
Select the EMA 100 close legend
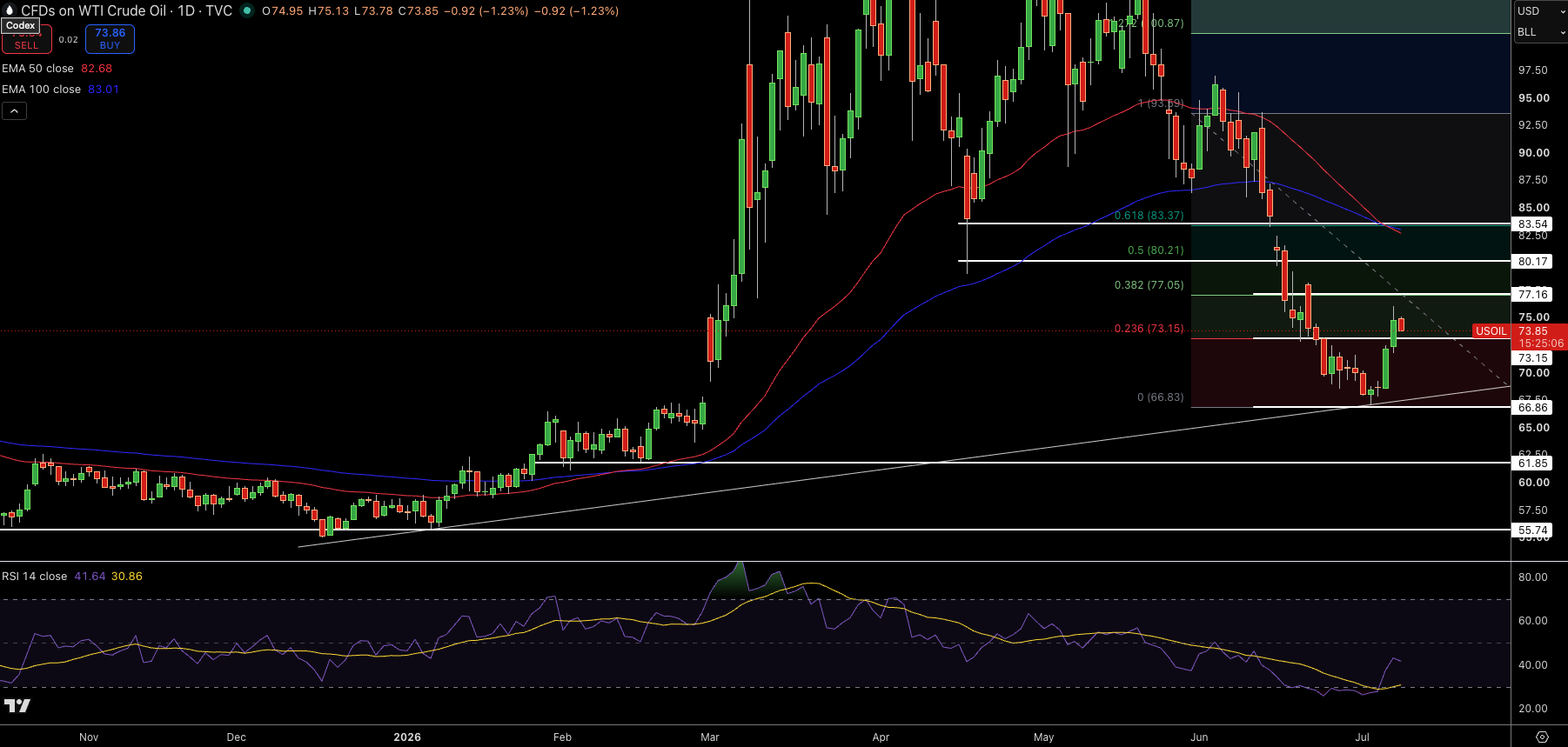pos(41,89)
